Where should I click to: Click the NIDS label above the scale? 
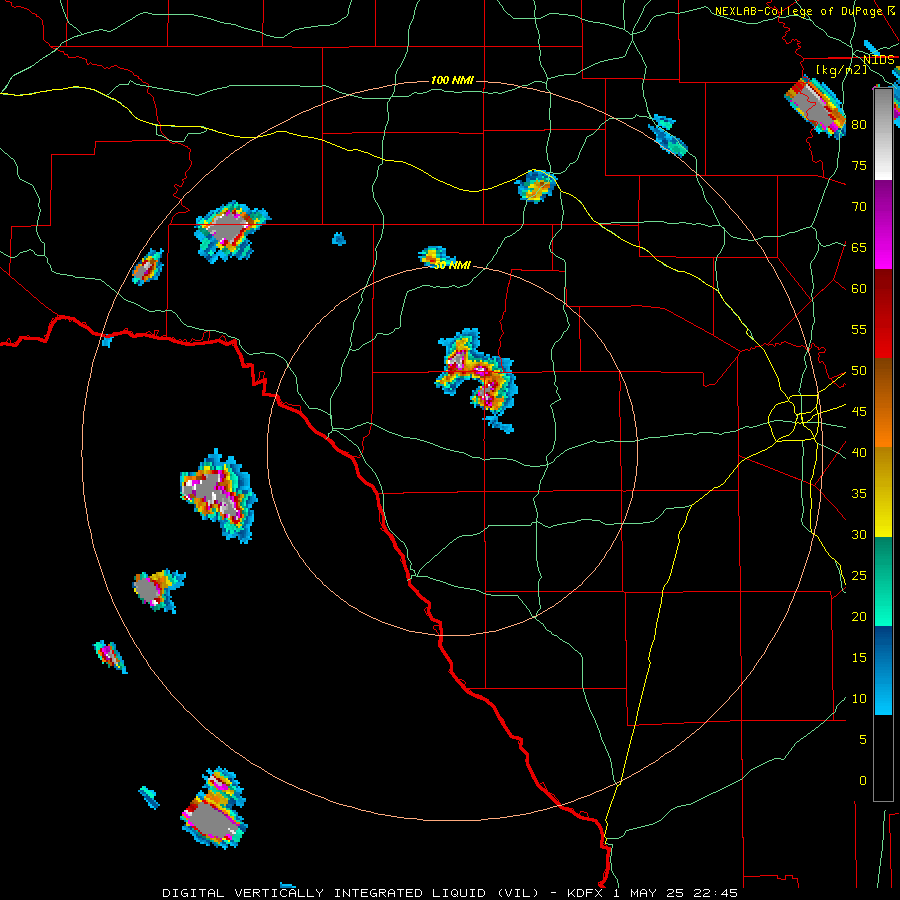click(x=878, y=60)
